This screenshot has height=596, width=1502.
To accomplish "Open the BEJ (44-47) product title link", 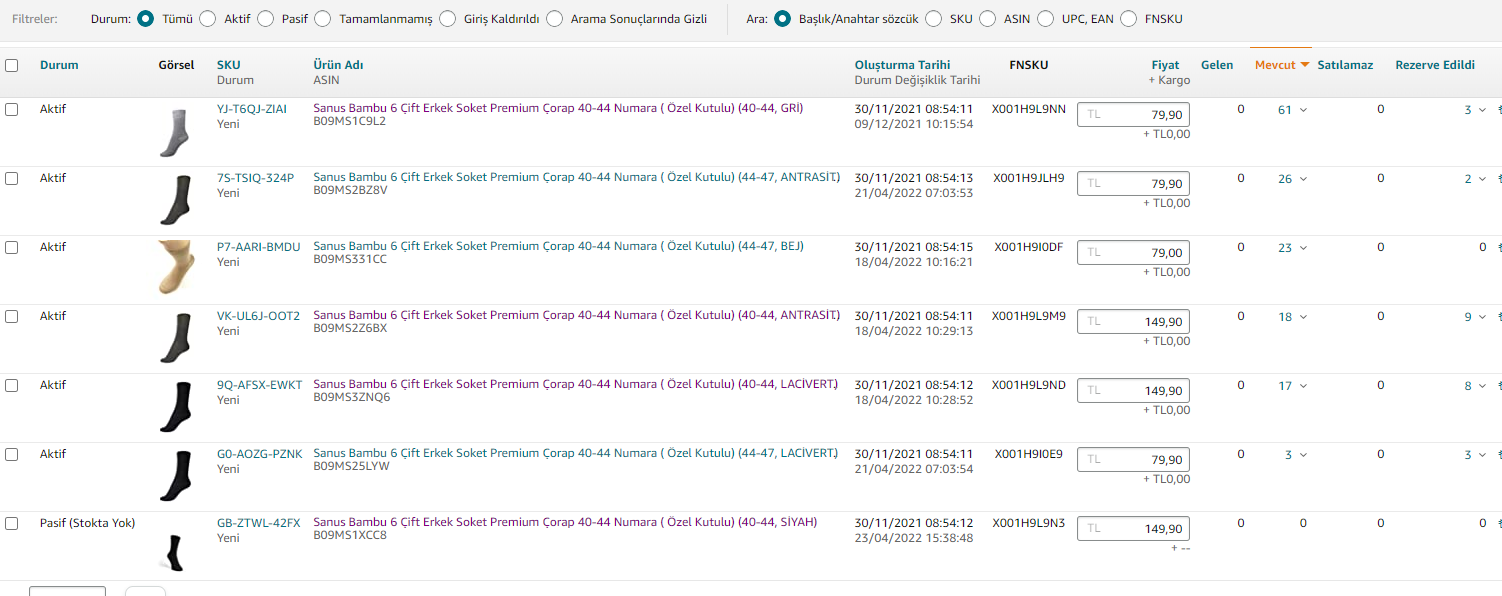I will click(558, 246).
